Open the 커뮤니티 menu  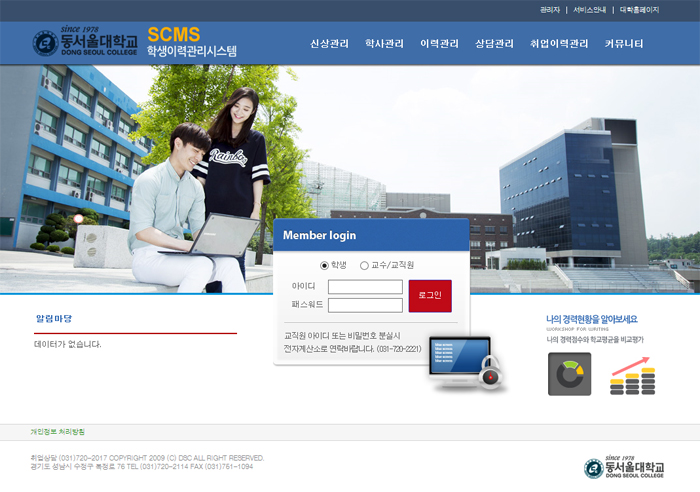pyautogui.click(x=624, y=44)
